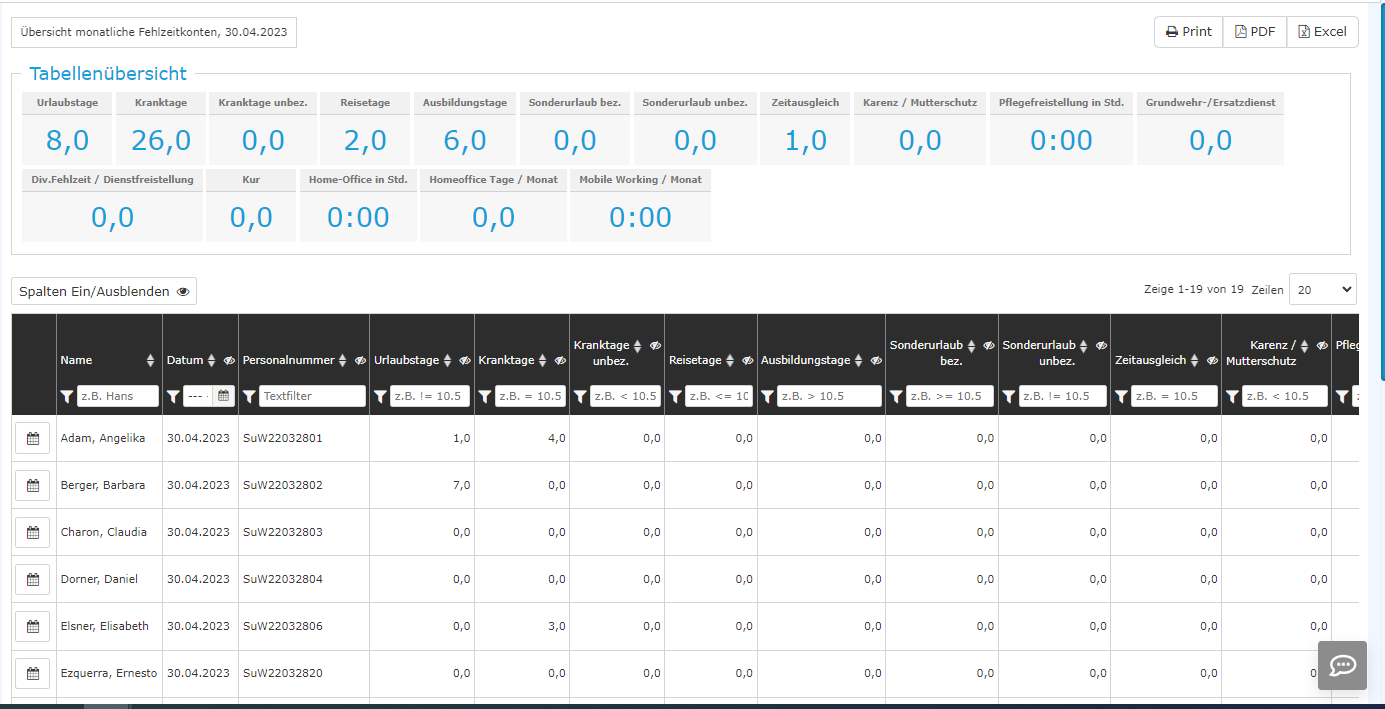Image resolution: width=1385 pixels, height=709 pixels.
Task: Click the Print button
Action: [x=1189, y=32]
